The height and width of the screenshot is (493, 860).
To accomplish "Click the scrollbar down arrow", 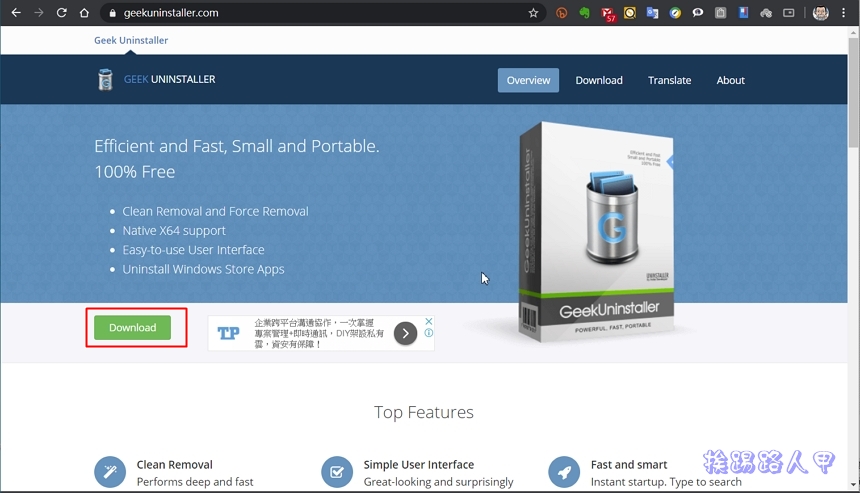I will point(853,485).
